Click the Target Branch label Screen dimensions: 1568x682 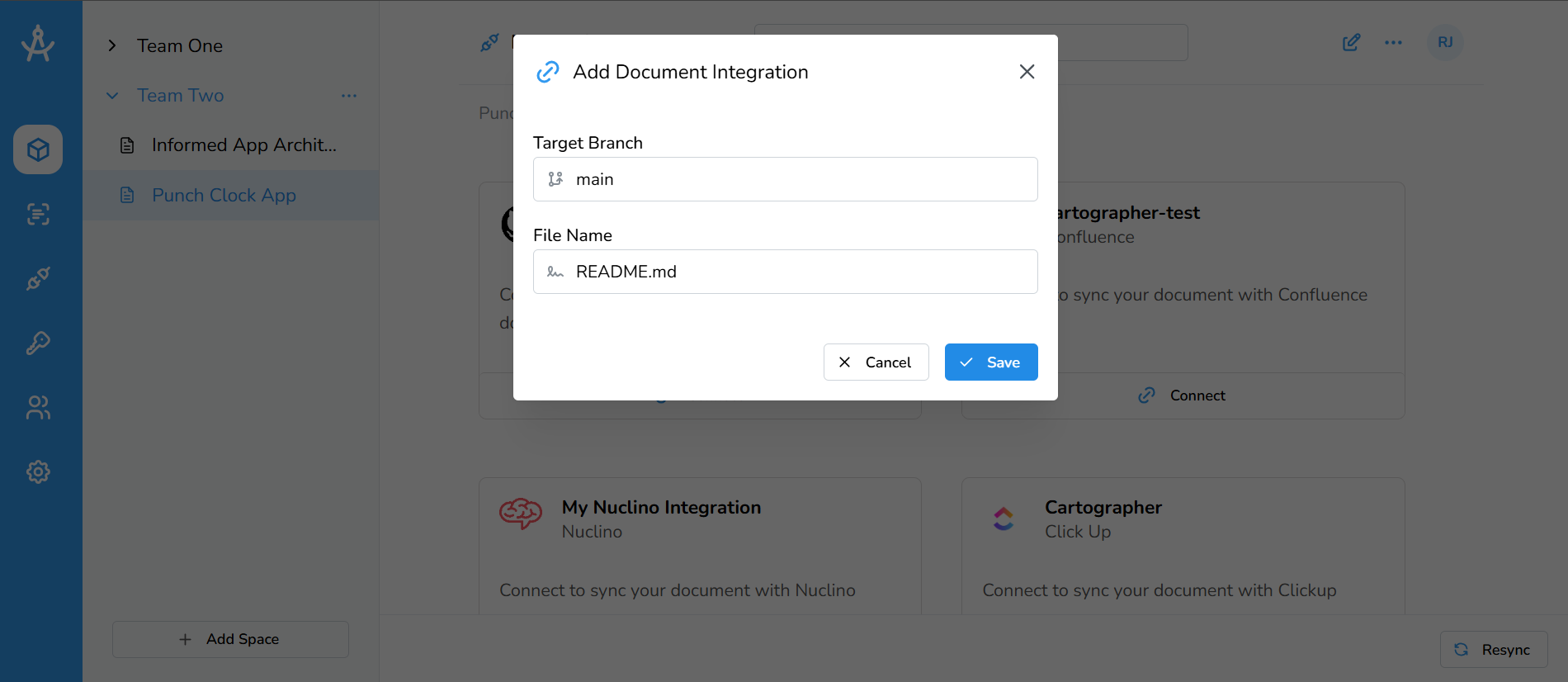[x=588, y=143]
